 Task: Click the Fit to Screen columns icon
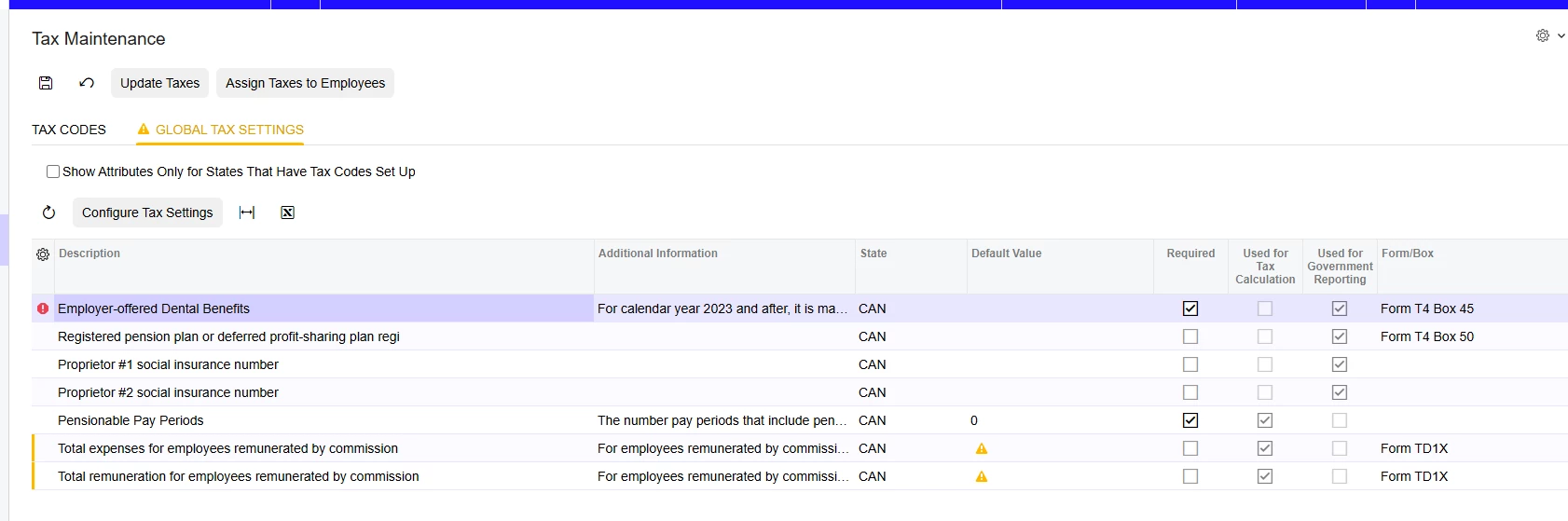click(x=247, y=213)
